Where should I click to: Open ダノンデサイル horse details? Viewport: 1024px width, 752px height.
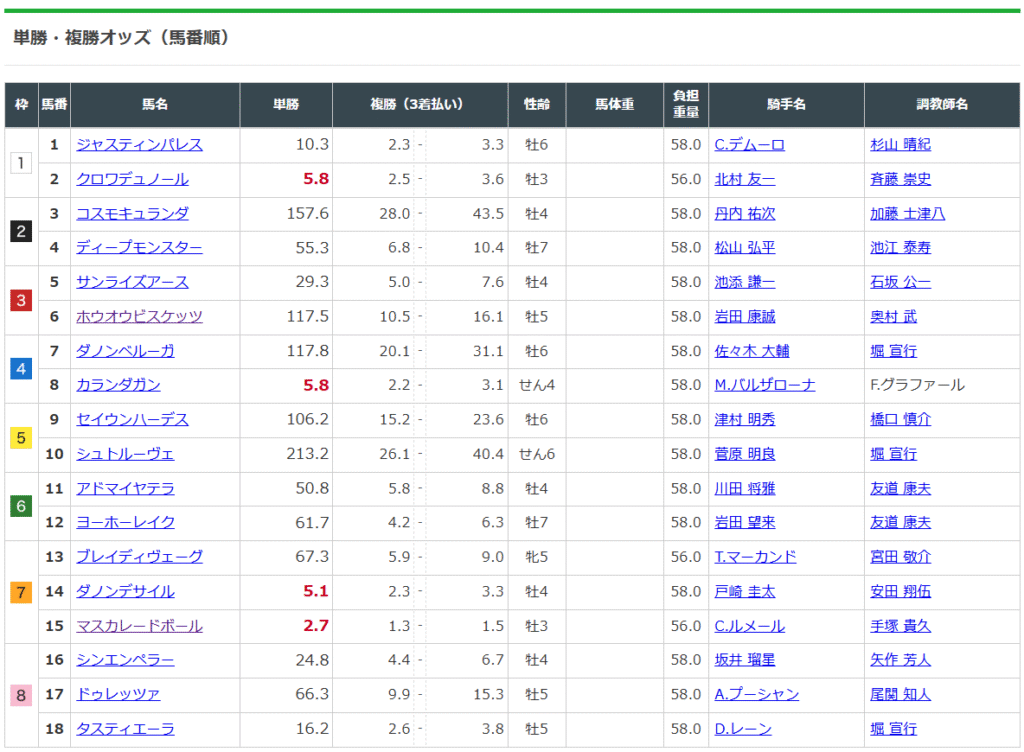[125, 592]
